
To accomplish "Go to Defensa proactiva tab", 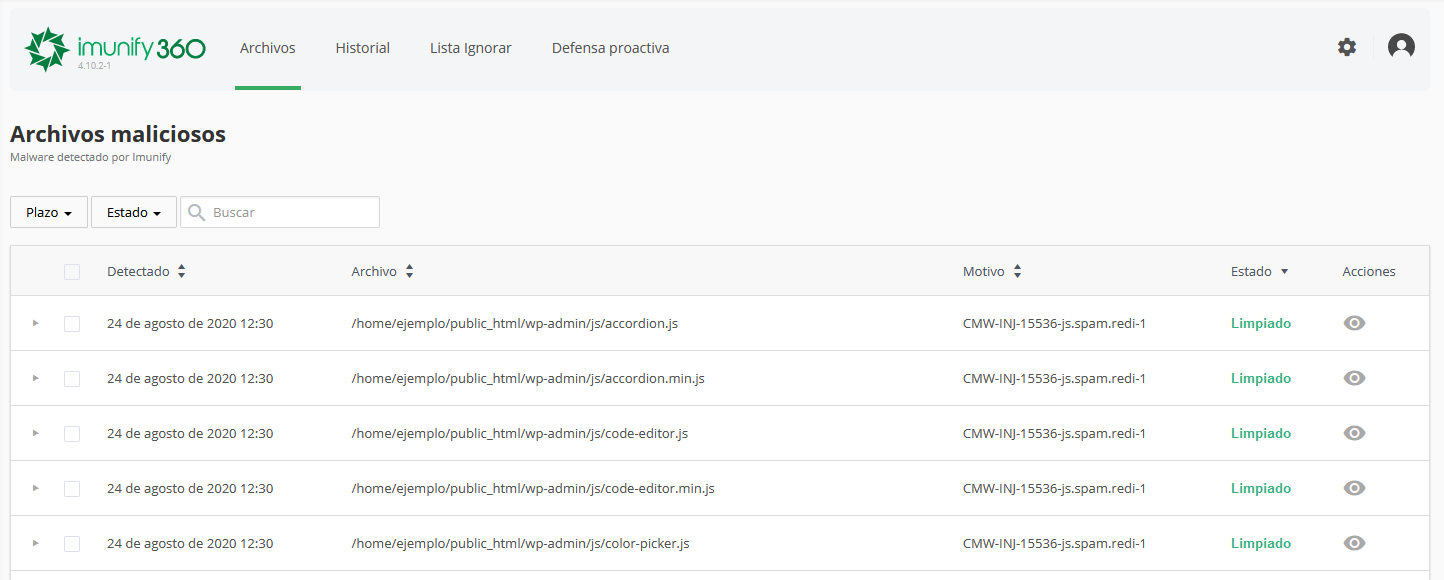I will point(610,48).
